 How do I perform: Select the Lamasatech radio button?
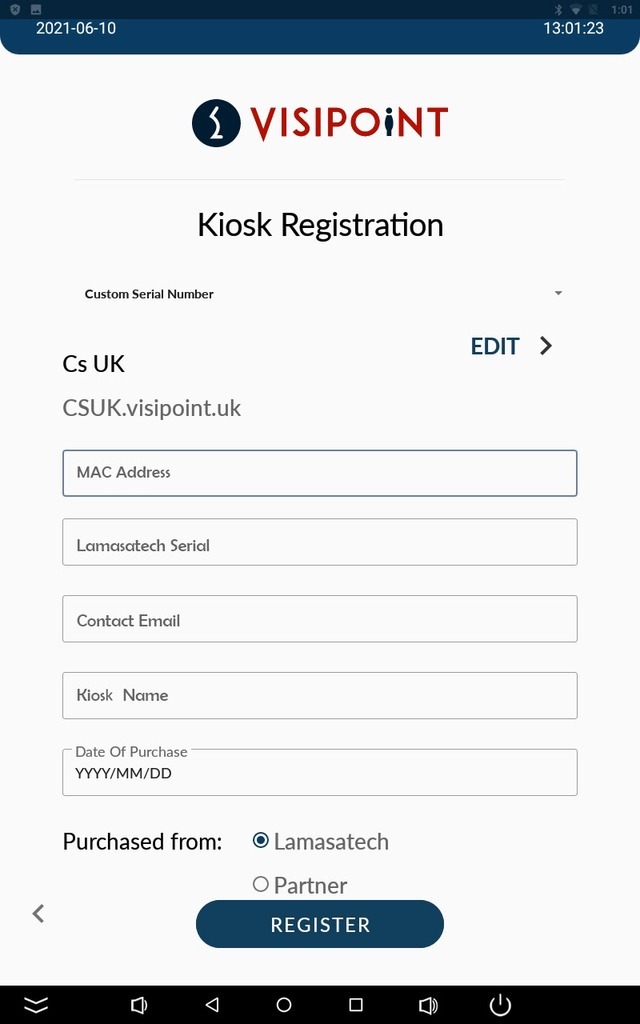tap(261, 840)
